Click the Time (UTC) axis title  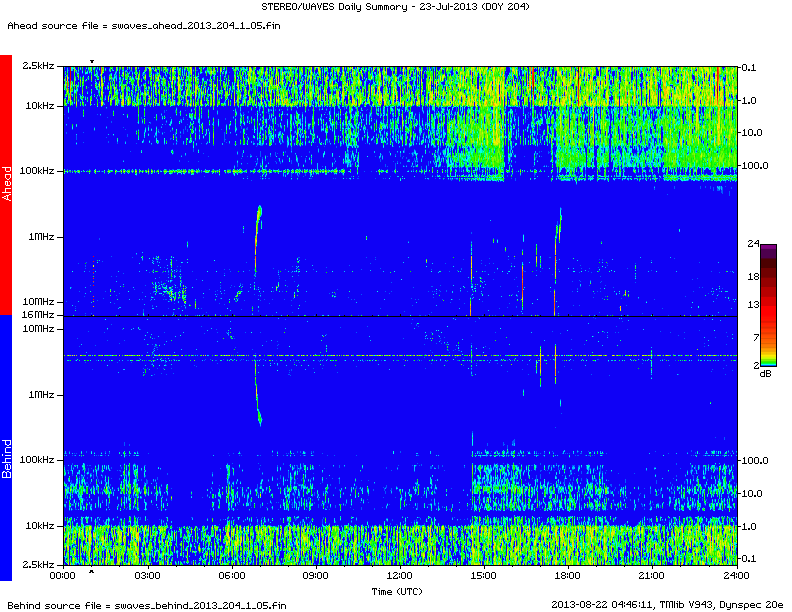coord(398,591)
